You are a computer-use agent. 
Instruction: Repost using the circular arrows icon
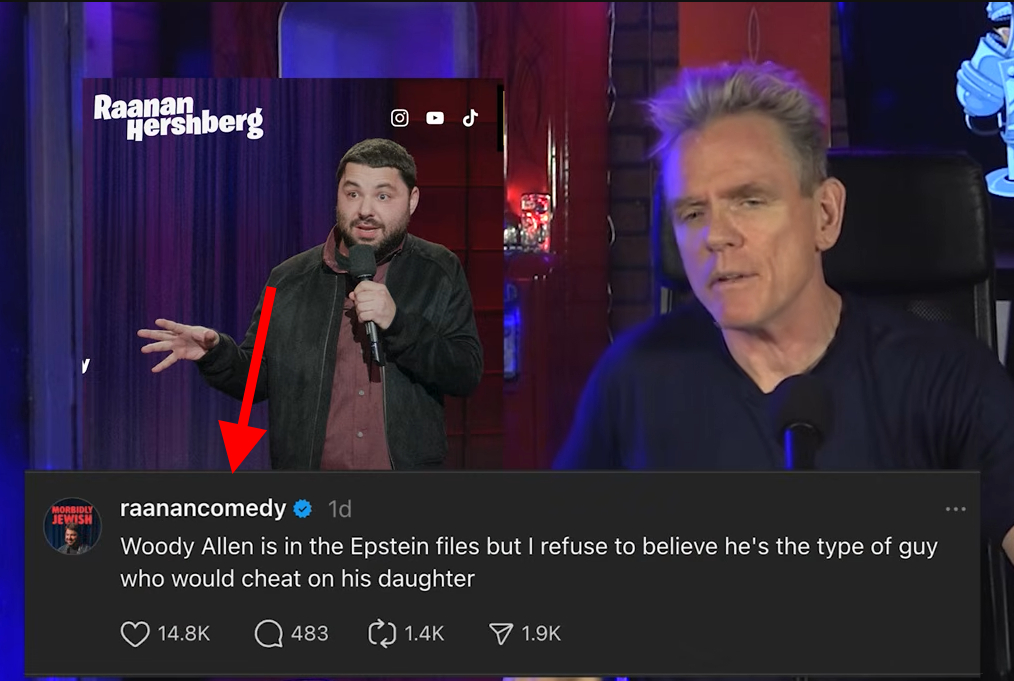click(382, 634)
